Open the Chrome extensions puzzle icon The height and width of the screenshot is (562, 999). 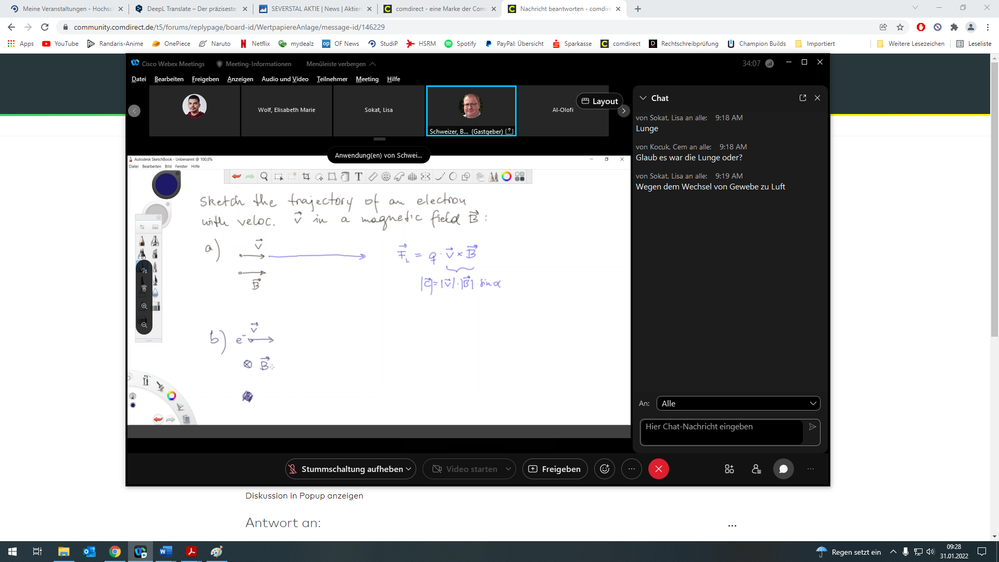point(954,27)
